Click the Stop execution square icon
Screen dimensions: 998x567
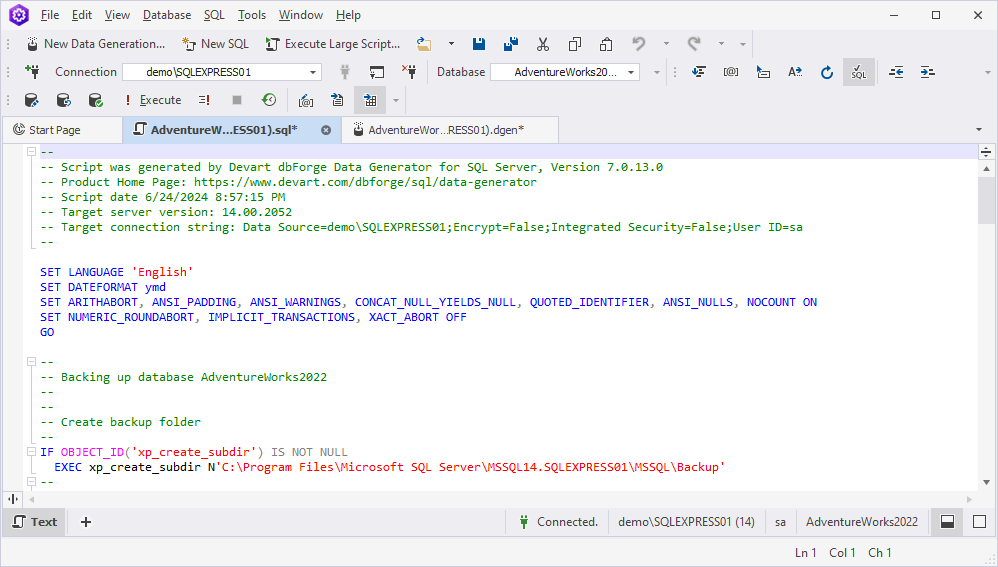point(237,100)
